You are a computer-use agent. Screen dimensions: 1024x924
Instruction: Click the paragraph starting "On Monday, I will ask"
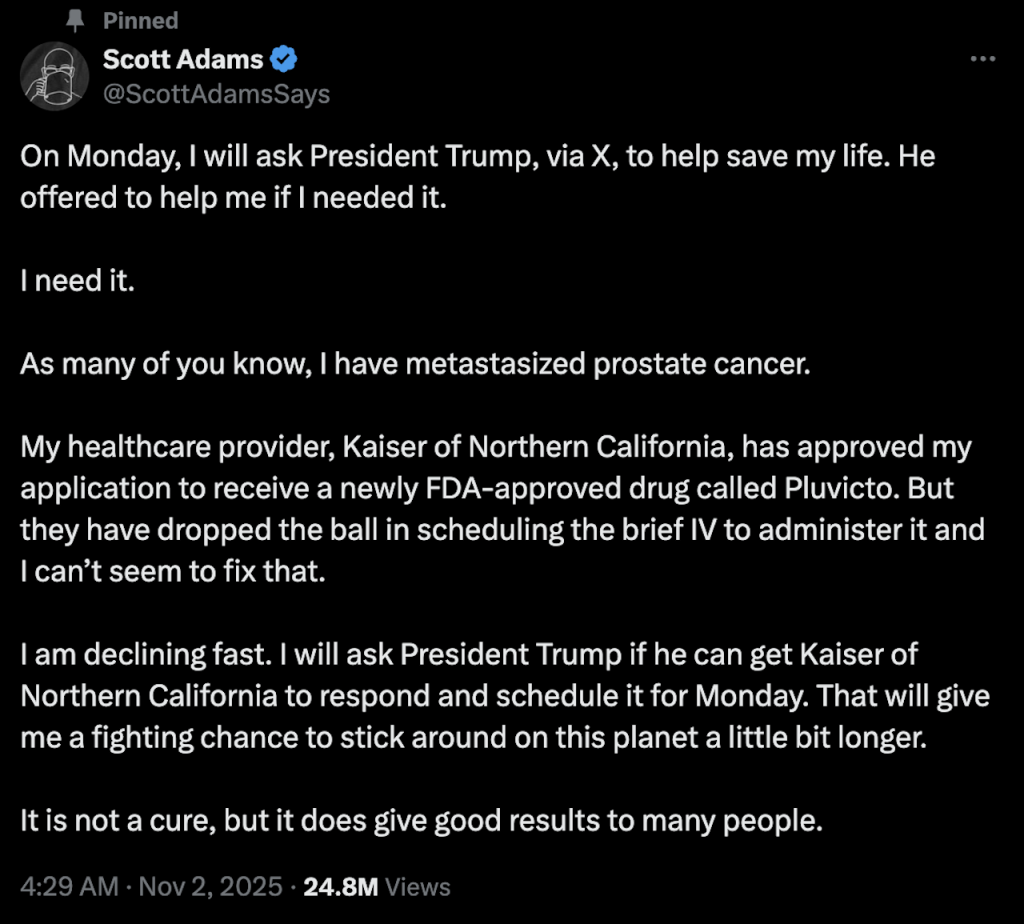coord(477,178)
